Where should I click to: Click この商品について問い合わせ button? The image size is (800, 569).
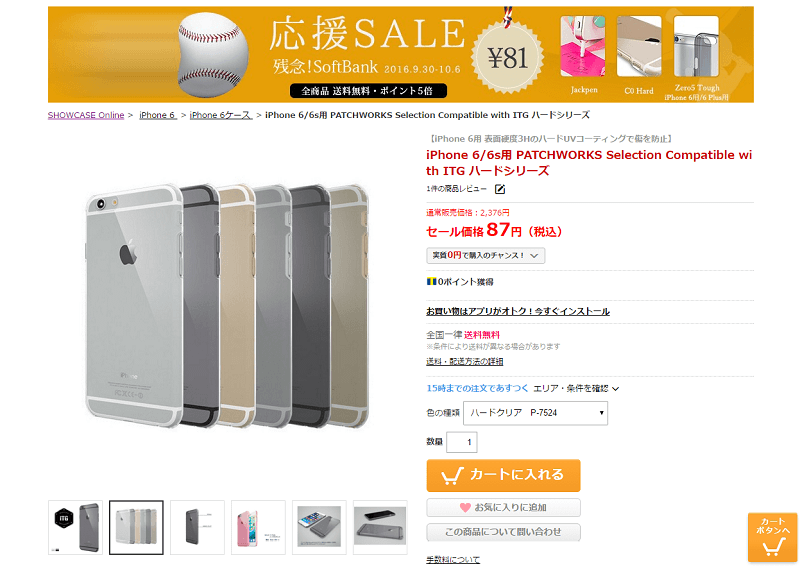(x=504, y=532)
